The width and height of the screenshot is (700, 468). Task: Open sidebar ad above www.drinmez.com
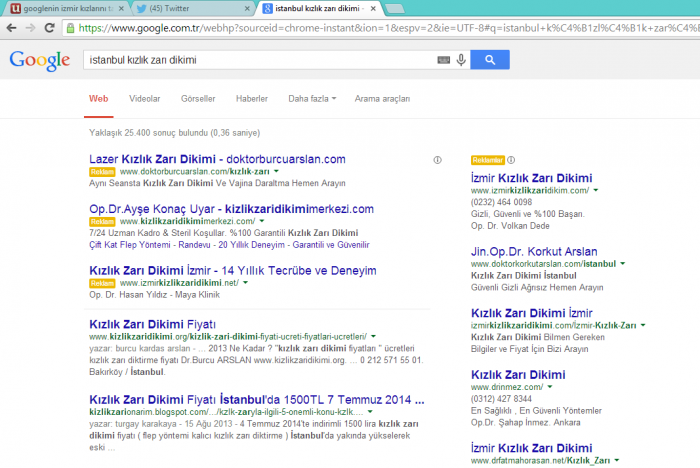click(518, 375)
